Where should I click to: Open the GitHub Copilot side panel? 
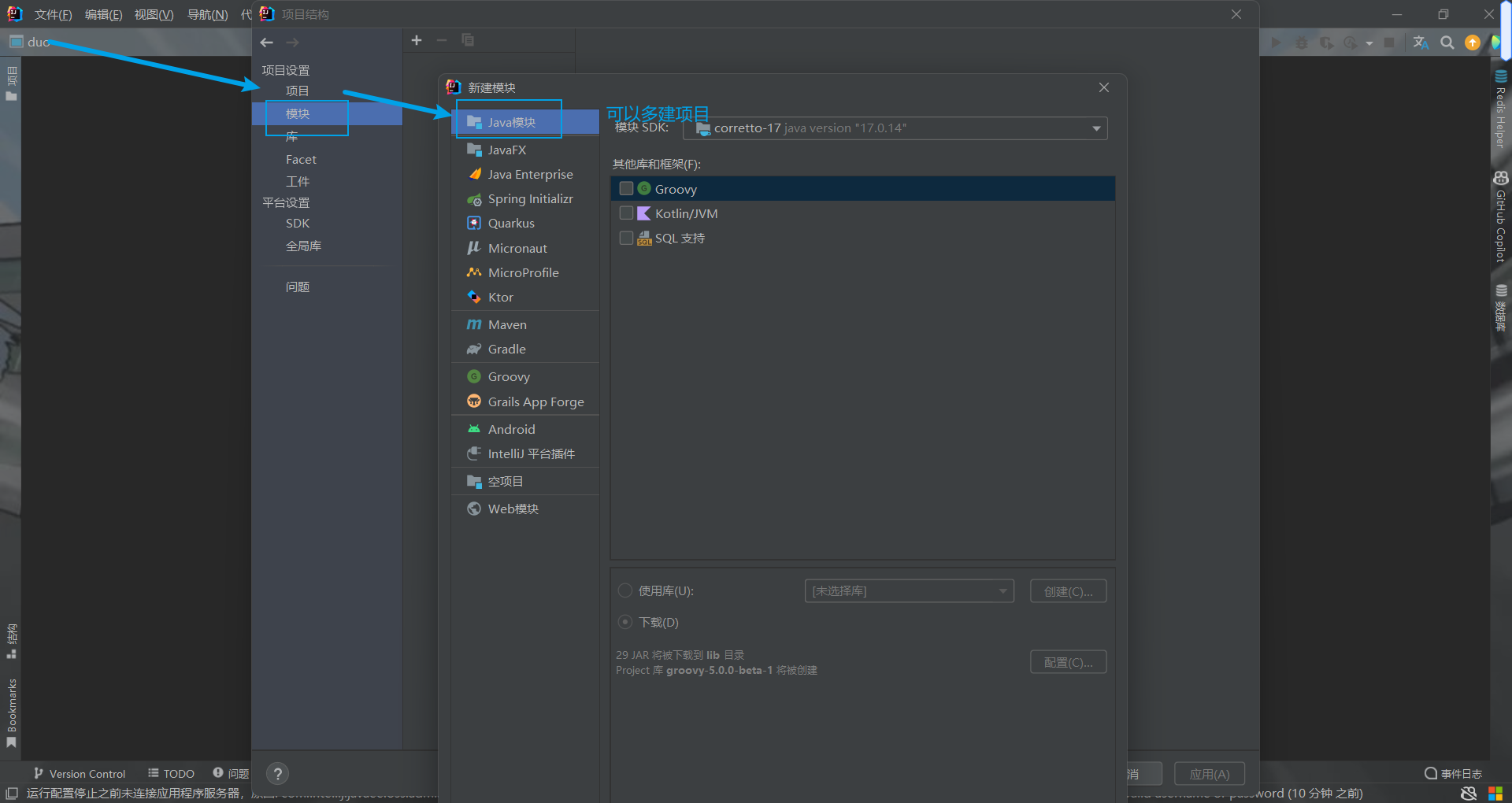pyautogui.click(x=1501, y=216)
